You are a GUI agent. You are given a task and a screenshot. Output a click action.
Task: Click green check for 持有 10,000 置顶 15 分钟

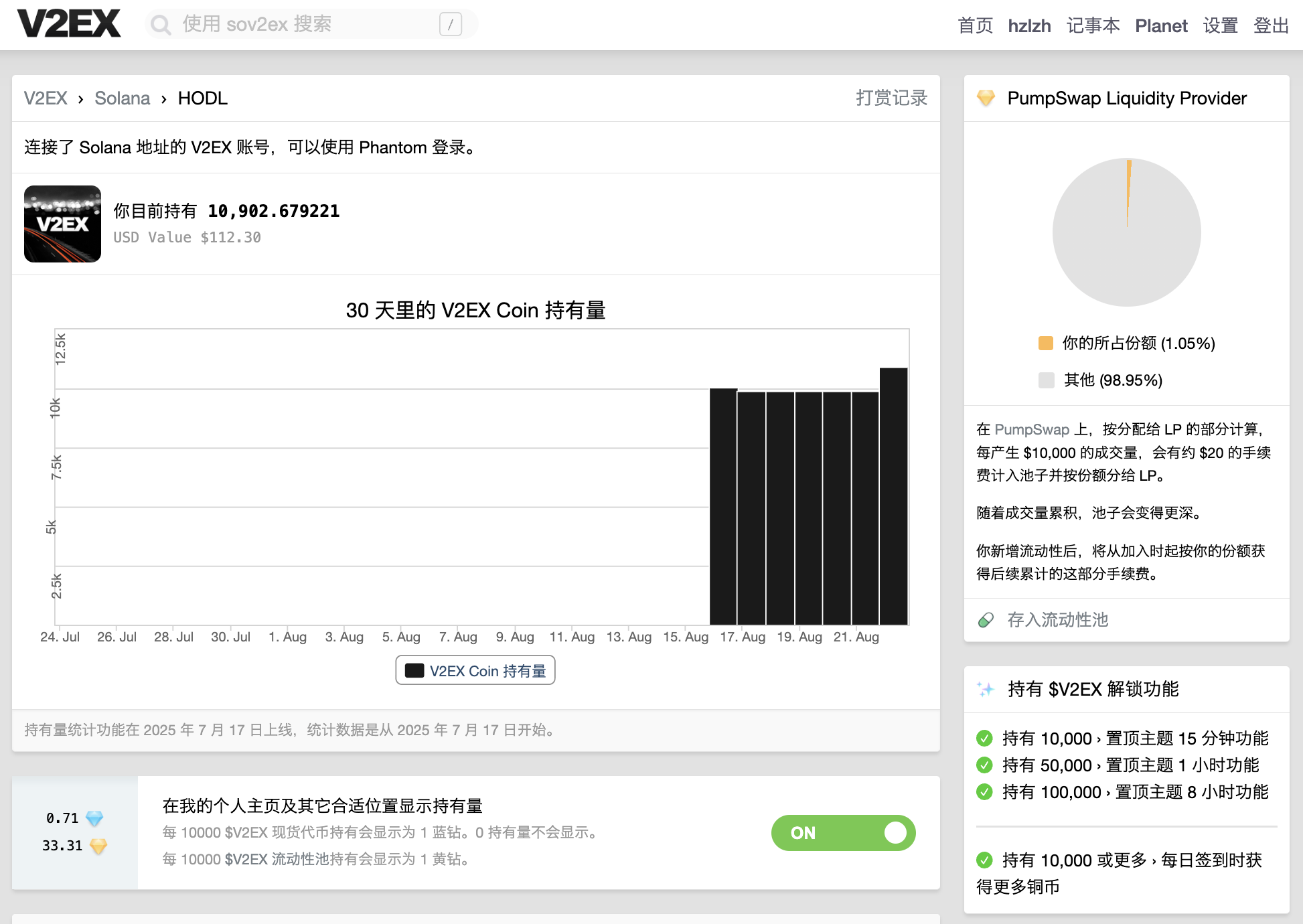pyautogui.click(x=984, y=739)
